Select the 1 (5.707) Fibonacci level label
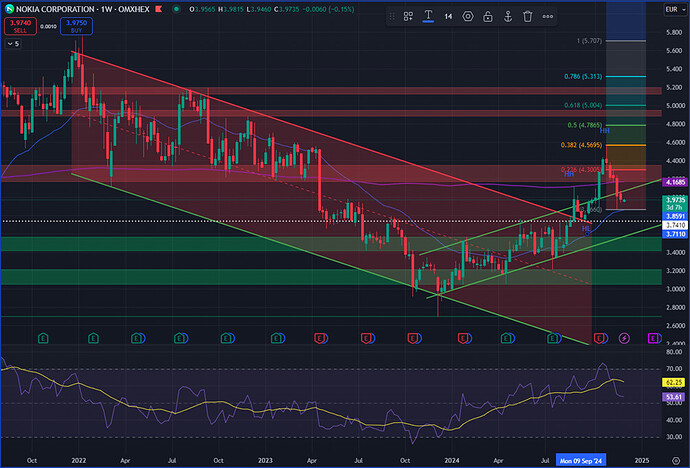690x468 pixels. (x=589, y=41)
